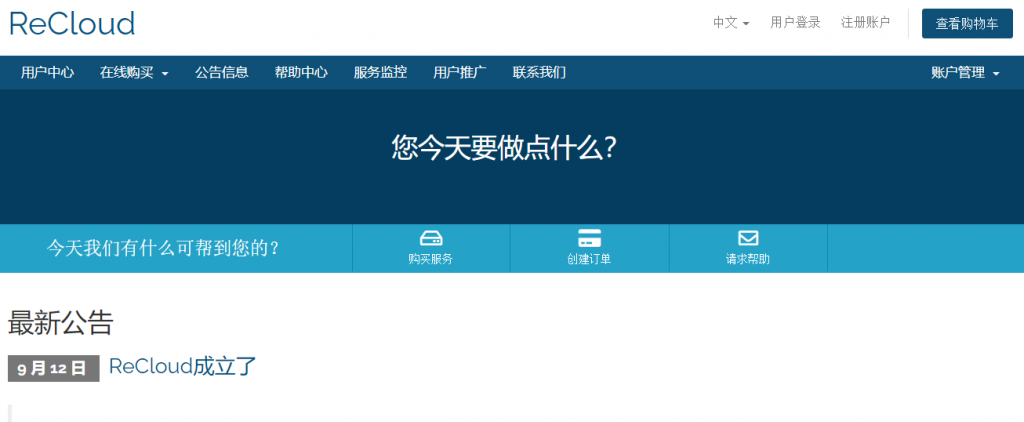
Task: Expand the 账户管理 dropdown menu
Action: pos(964,72)
